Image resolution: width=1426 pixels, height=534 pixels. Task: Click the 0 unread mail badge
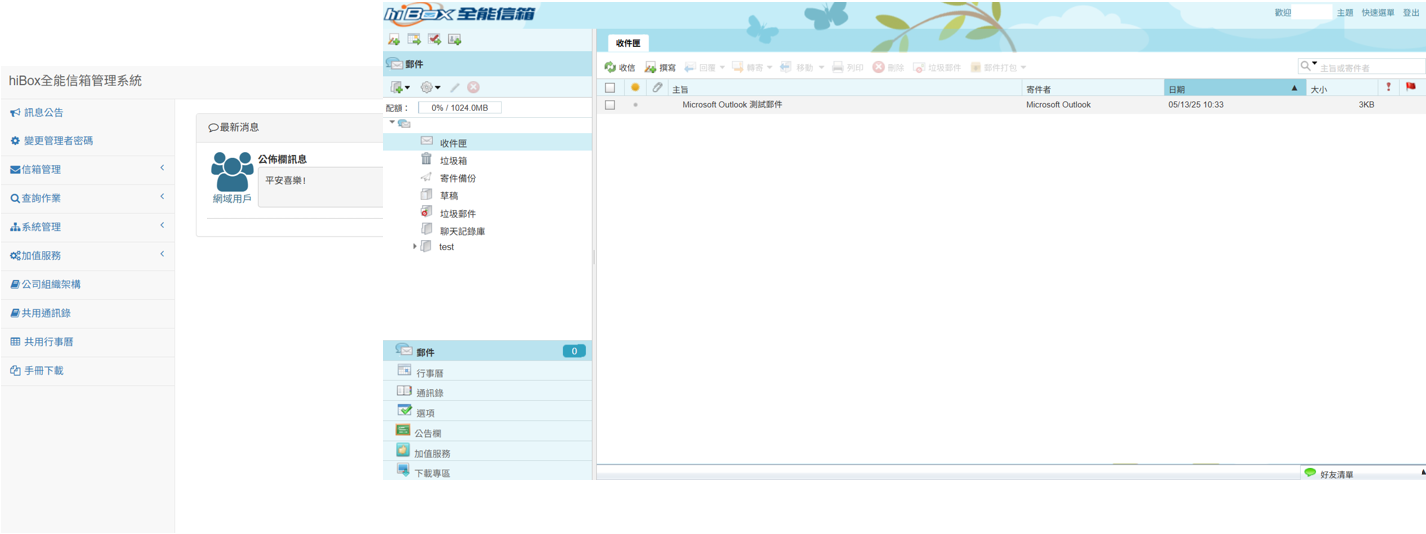pyautogui.click(x=574, y=351)
